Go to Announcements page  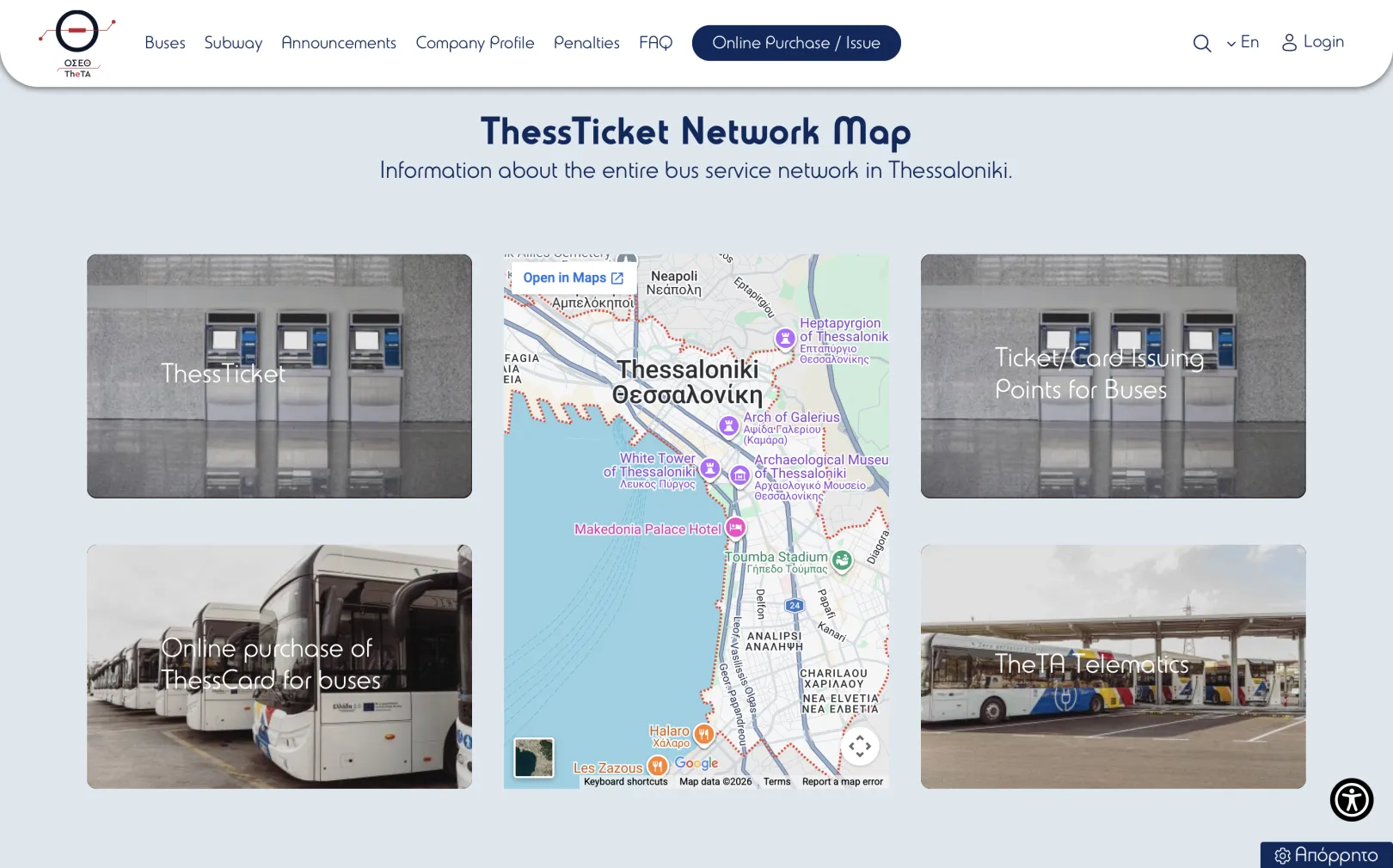(x=339, y=43)
